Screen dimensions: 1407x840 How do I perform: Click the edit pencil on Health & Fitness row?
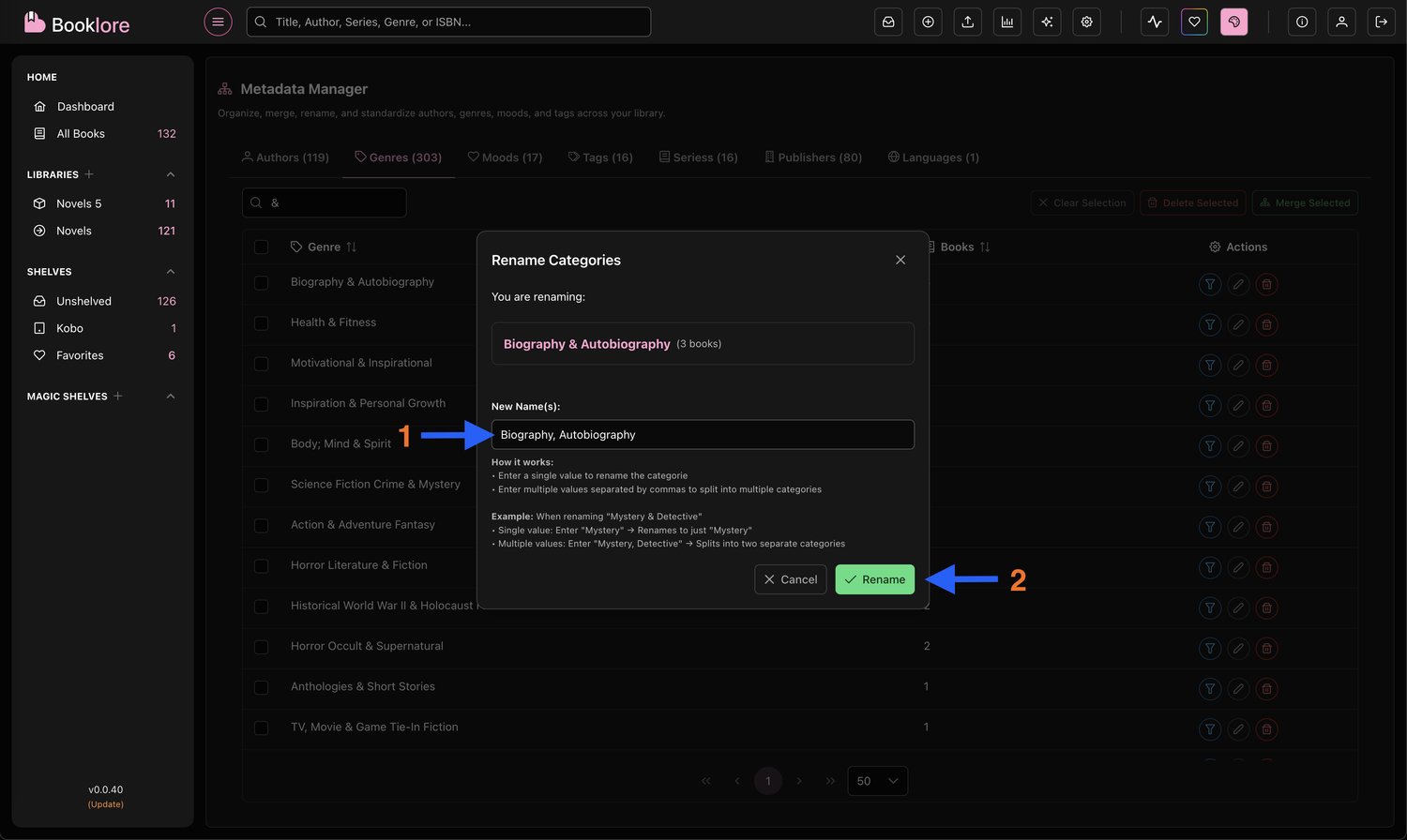(1238, 324)
